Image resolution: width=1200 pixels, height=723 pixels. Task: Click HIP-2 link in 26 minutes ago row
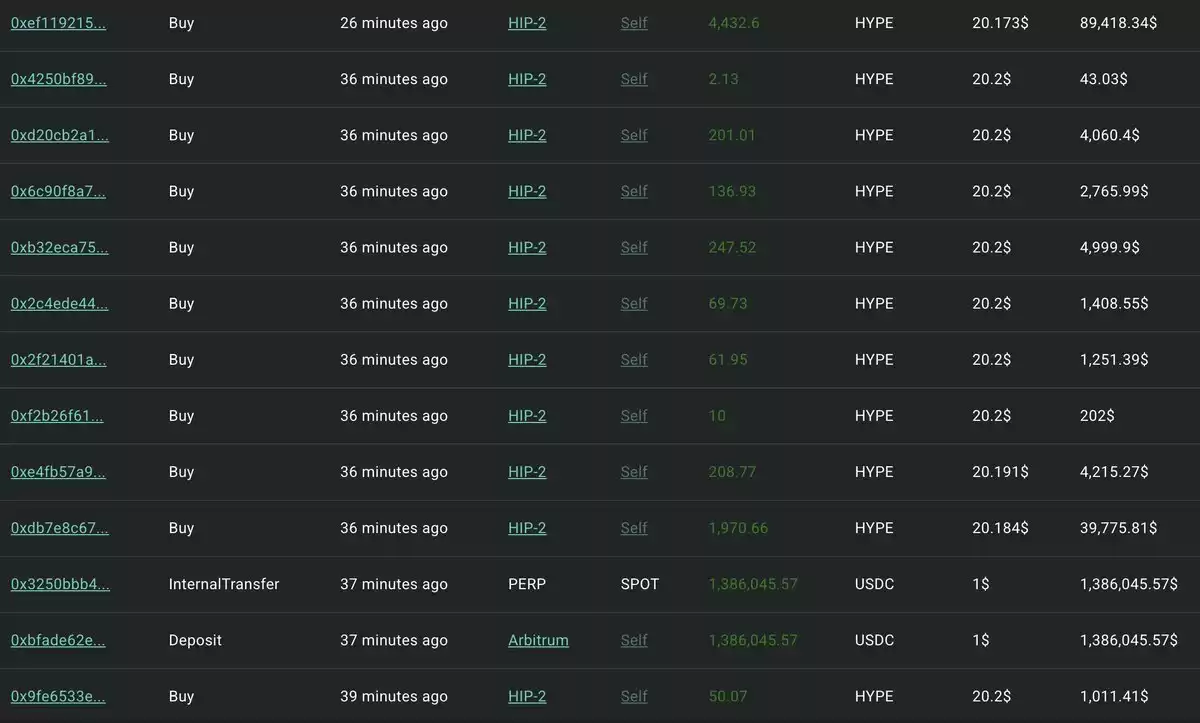527,23
